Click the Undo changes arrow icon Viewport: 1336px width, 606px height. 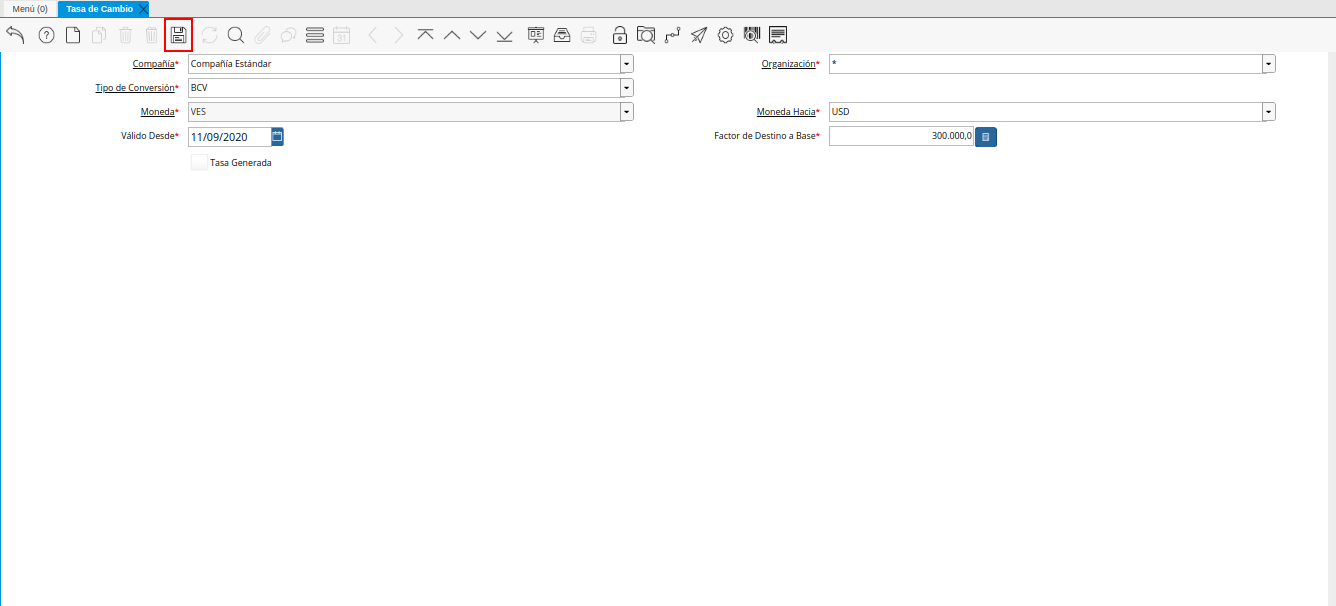point(15,35)
